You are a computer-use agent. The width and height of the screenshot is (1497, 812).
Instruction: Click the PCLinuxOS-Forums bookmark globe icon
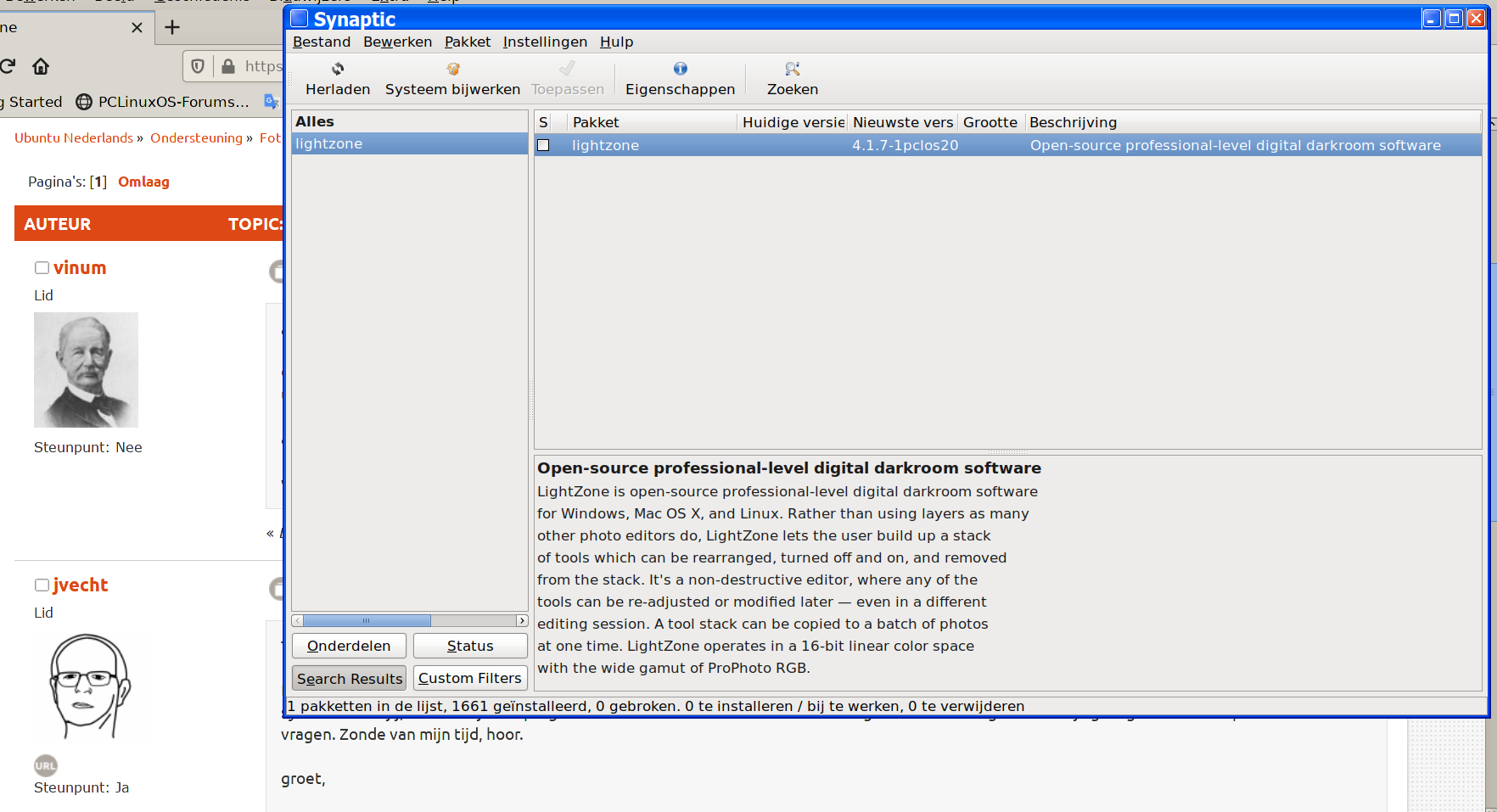[84, 102]
